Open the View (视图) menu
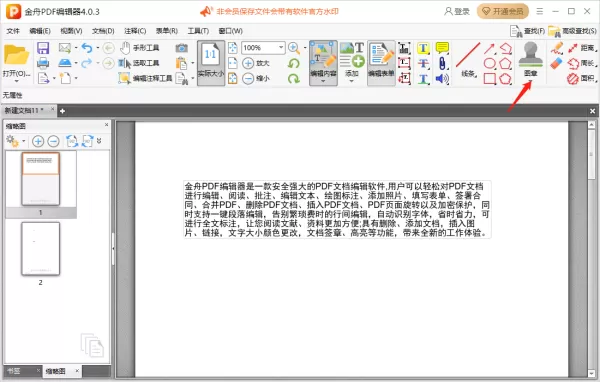This screenshot has height=382, width=600. click(x=71, y=31)
